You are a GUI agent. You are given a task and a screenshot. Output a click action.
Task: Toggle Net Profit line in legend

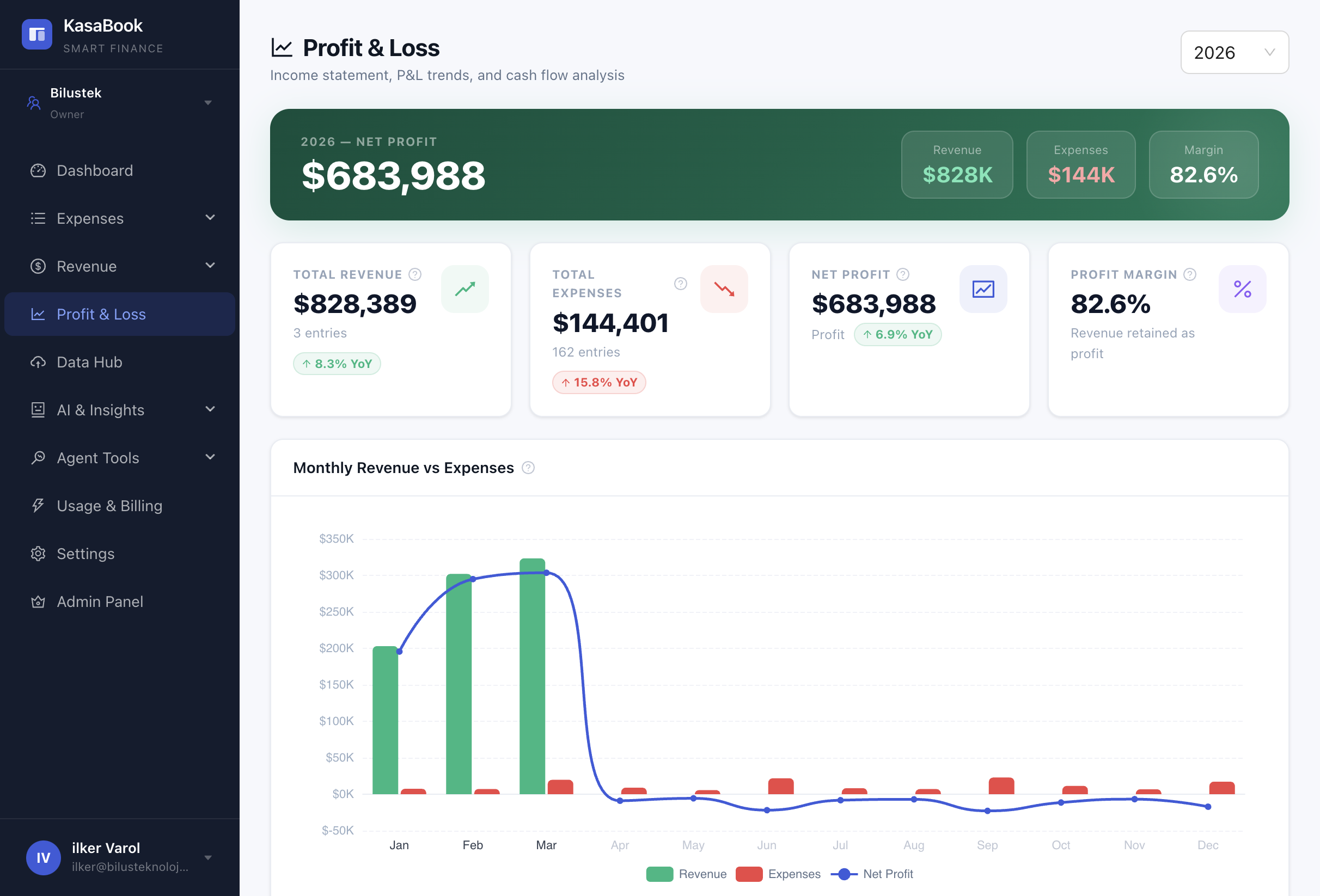[x=872, y=874]
